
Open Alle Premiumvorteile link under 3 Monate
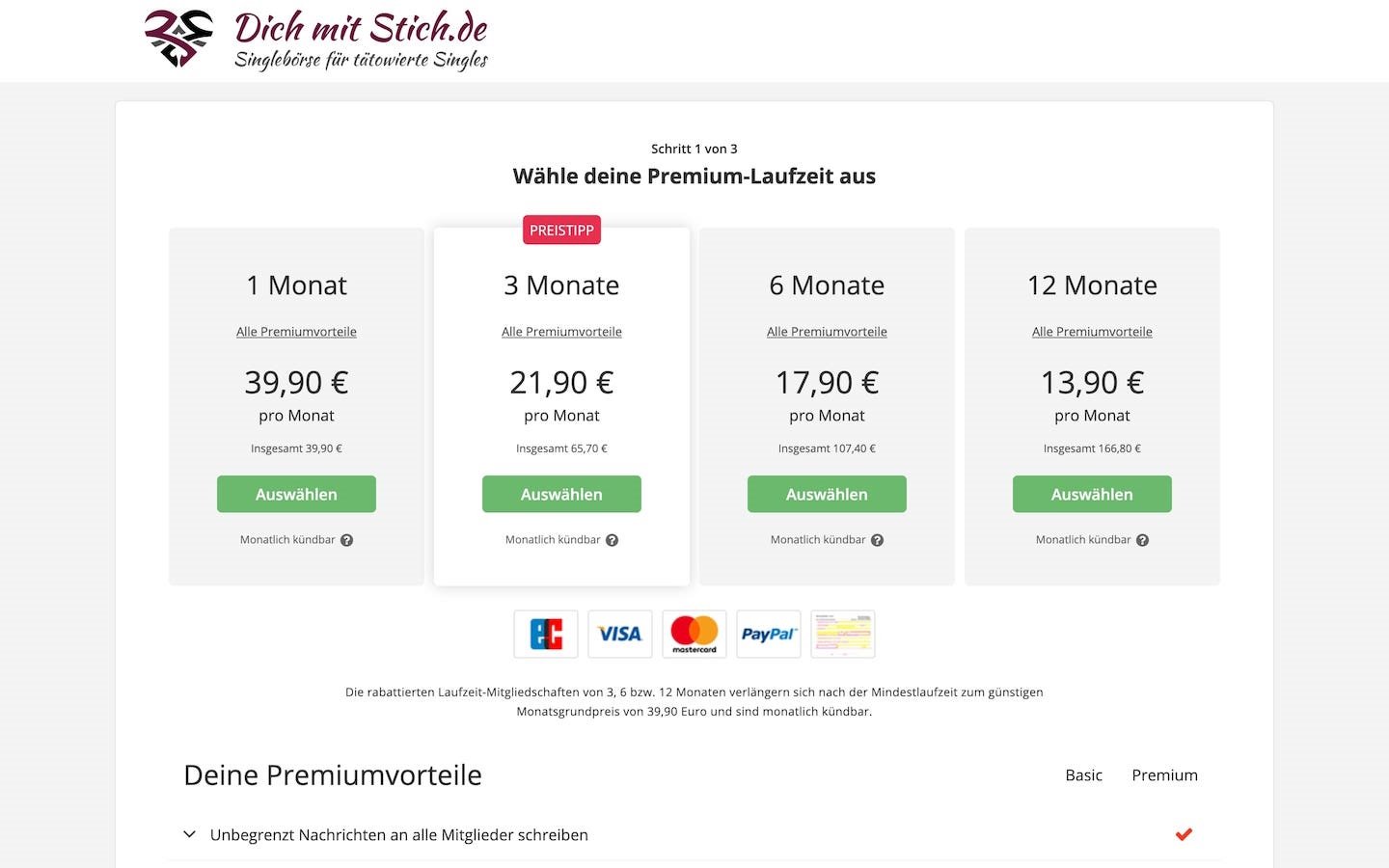click(561, 332)
